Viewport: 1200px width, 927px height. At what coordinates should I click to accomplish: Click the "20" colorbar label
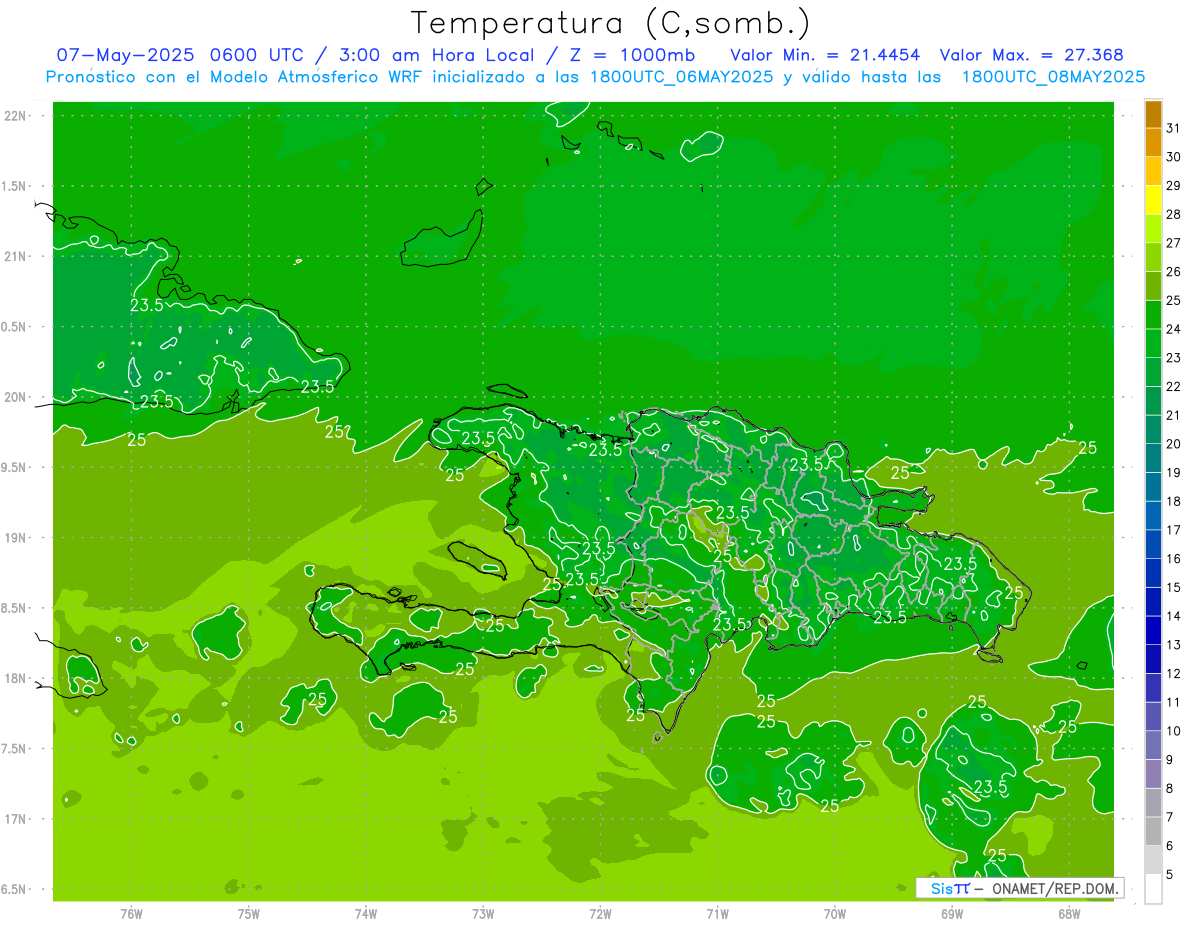[x=1174, y=444]
